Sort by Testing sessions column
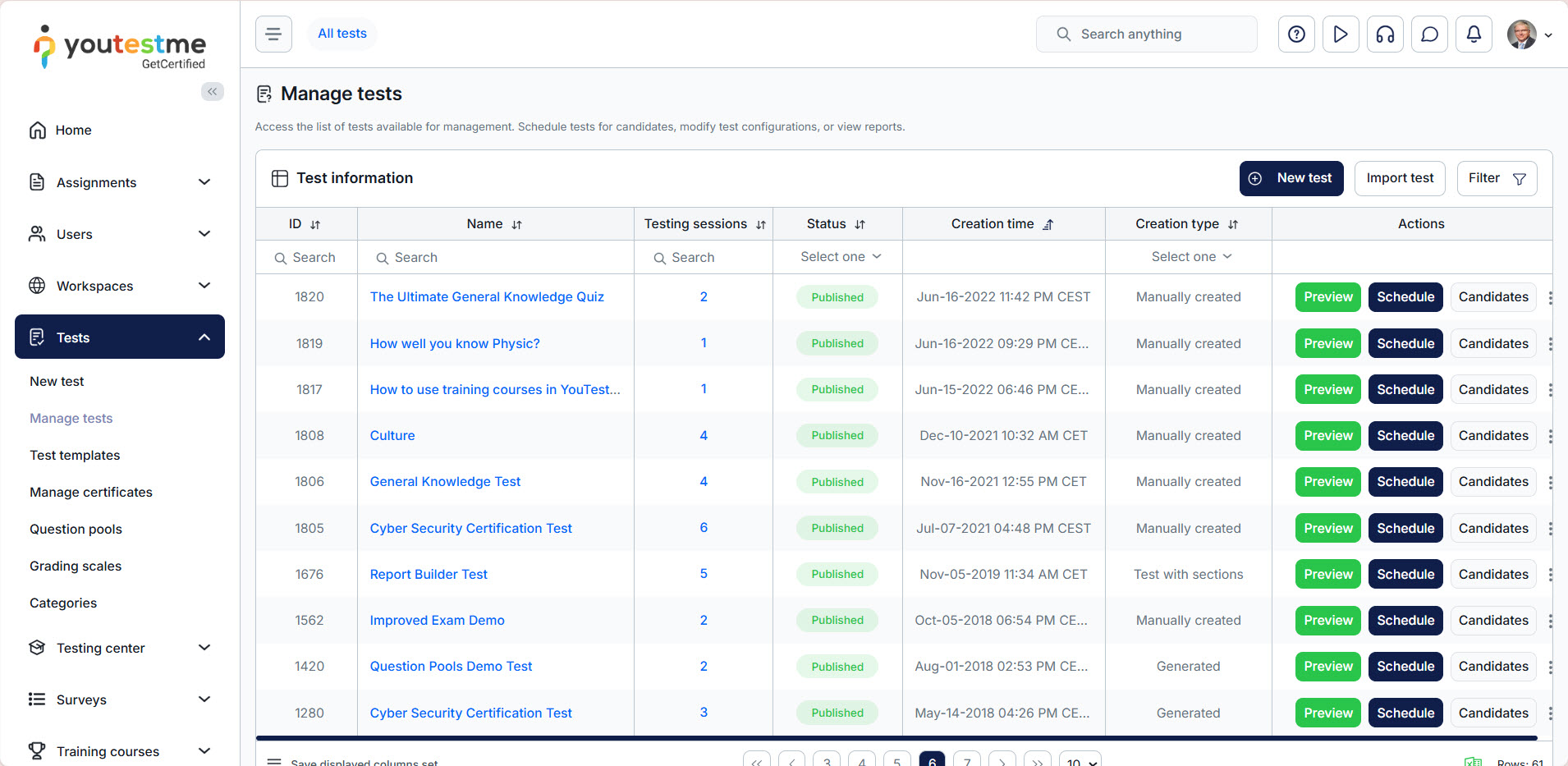The height and width of the screenshot is (766, 1568). 760,224
